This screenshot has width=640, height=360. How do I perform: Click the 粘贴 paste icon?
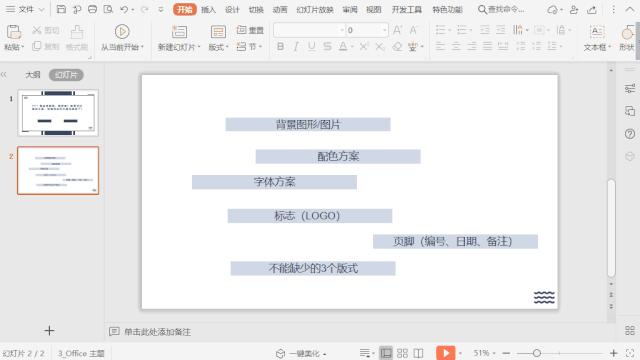point(13,32)
